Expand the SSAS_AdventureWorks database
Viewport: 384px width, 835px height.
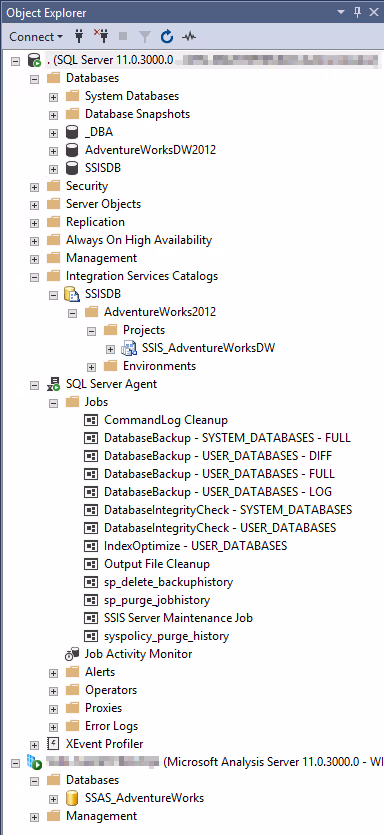click(x=53, y=799)
